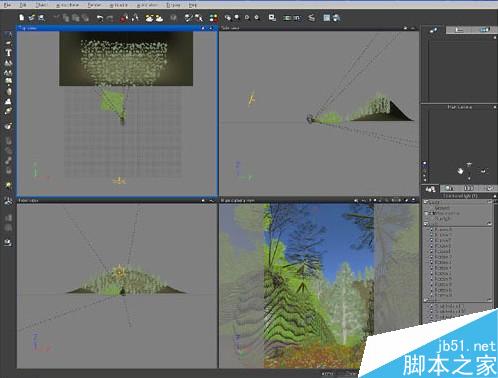Screen dimensions: 498x378
Task: Maximize the Side view viewport
Action: [413, 28]
